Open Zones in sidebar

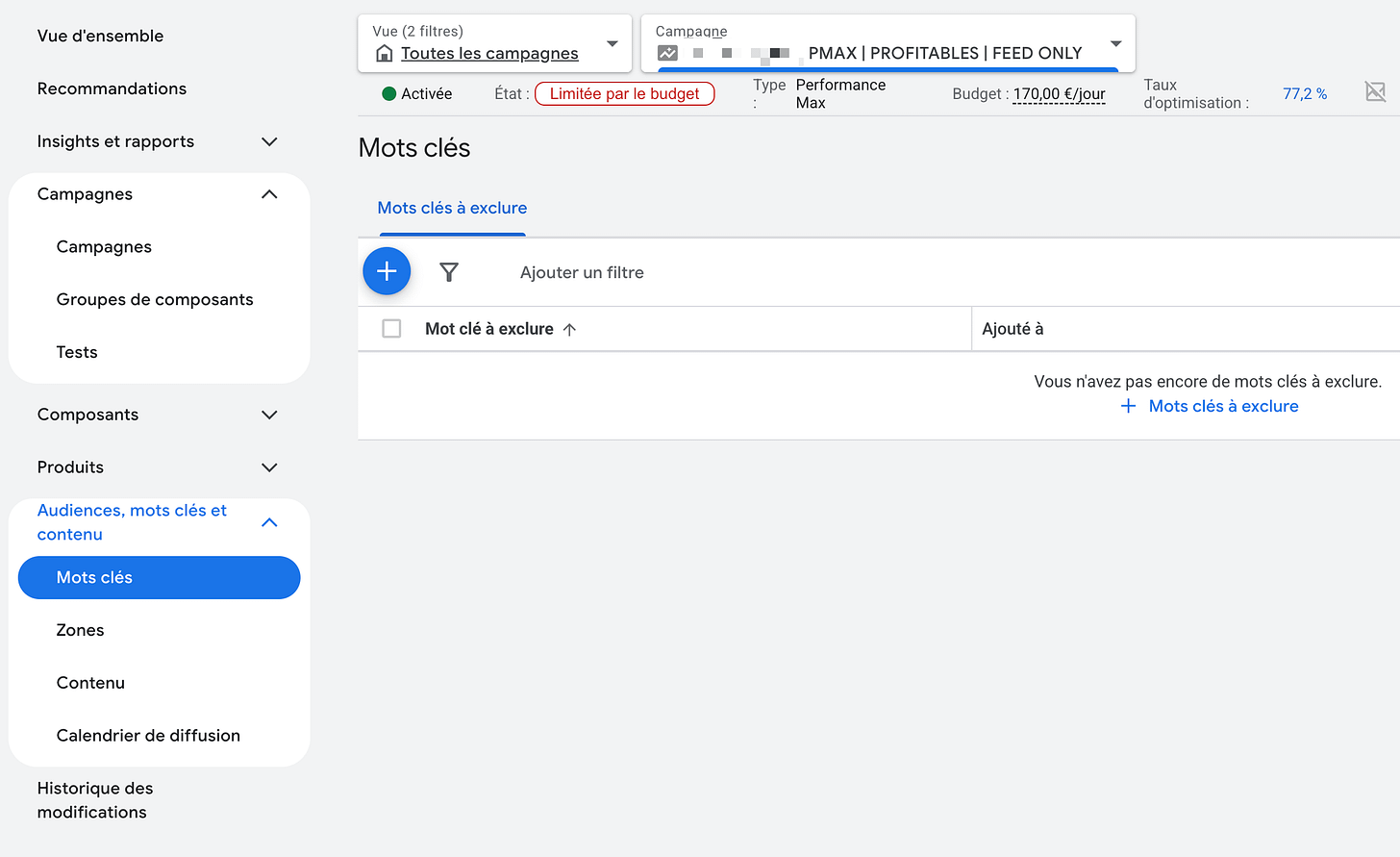pyautogui.click(x=80, y=630)
